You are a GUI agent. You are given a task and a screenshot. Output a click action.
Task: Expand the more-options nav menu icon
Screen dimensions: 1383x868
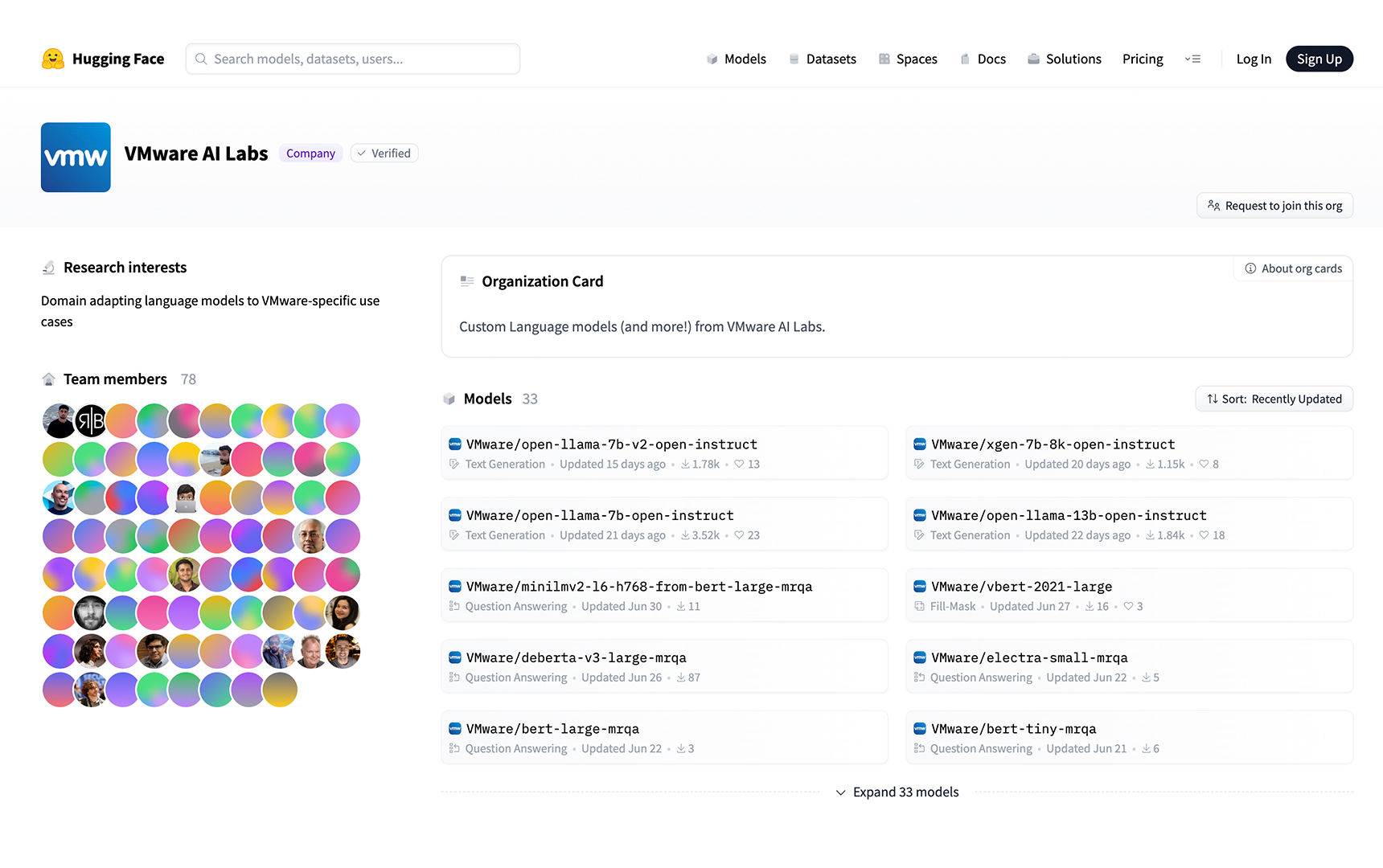click(x=1192, y=59)
